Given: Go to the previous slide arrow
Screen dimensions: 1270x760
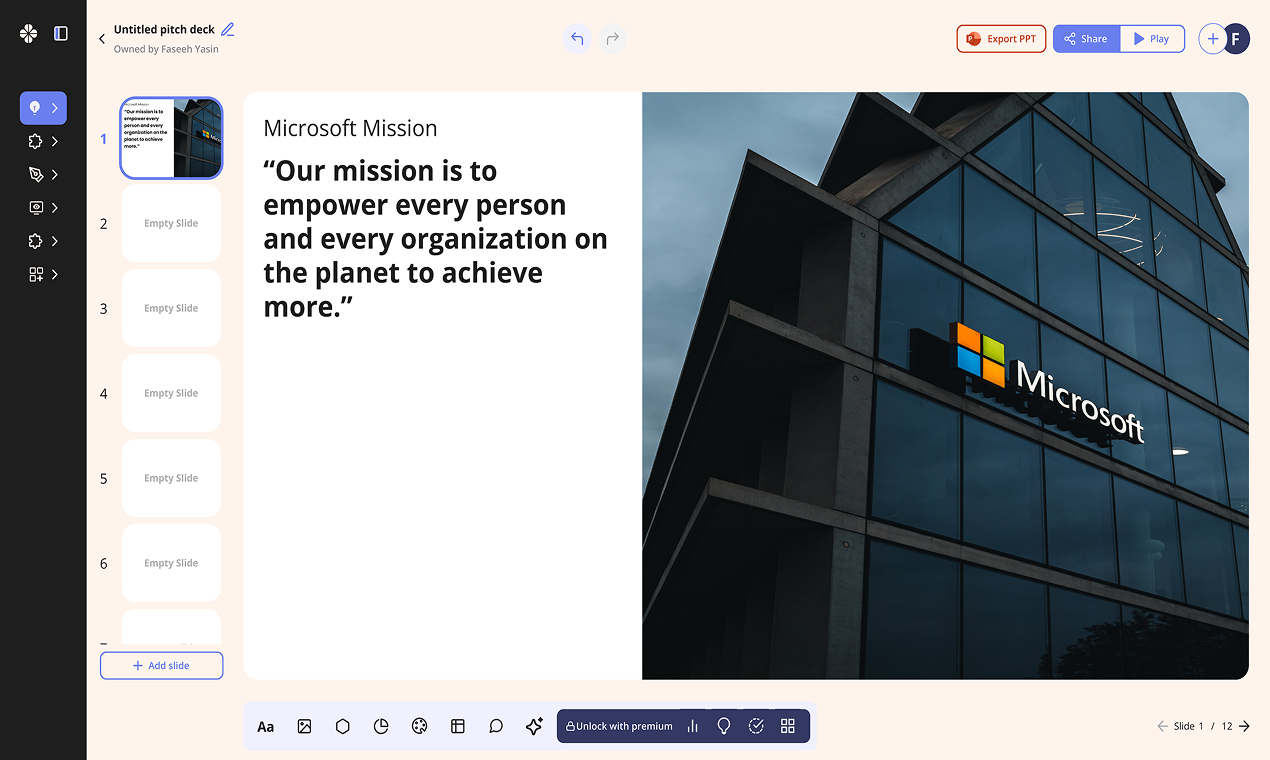Looking at the screenshot, I should click(1162, 726).
